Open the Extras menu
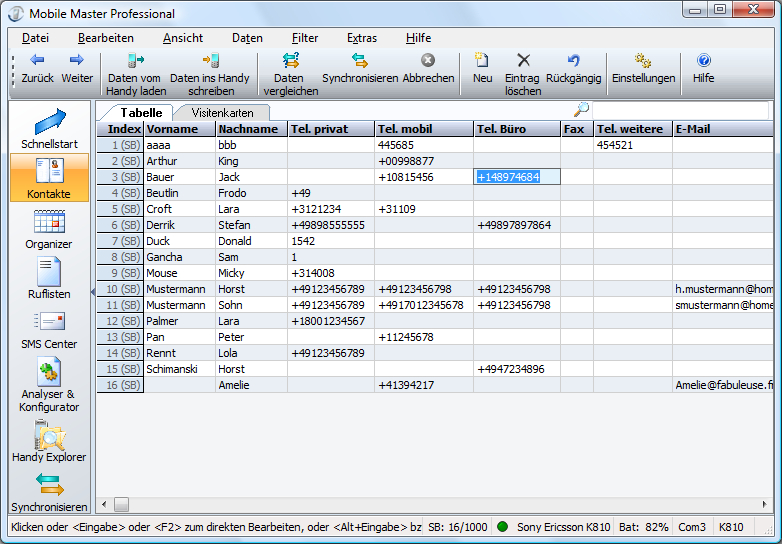782x544 pixels. click(362, 38)
